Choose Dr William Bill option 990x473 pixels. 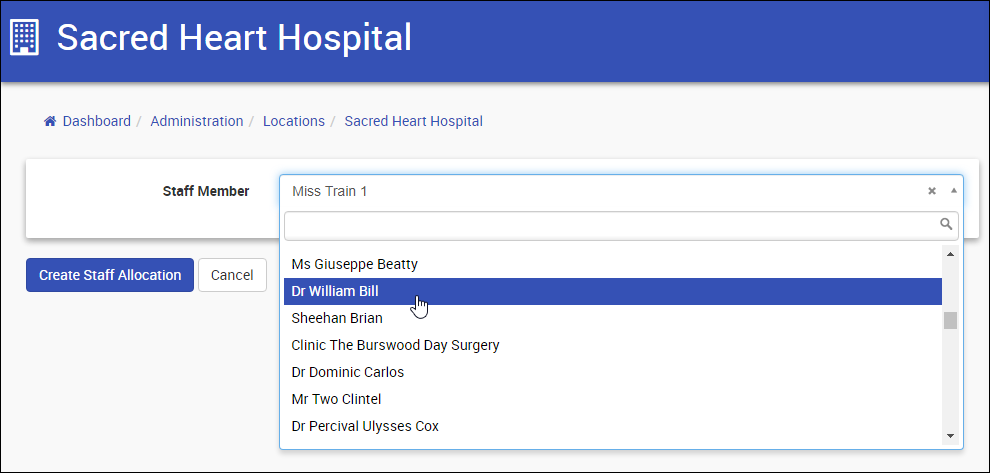click(613, 291)
